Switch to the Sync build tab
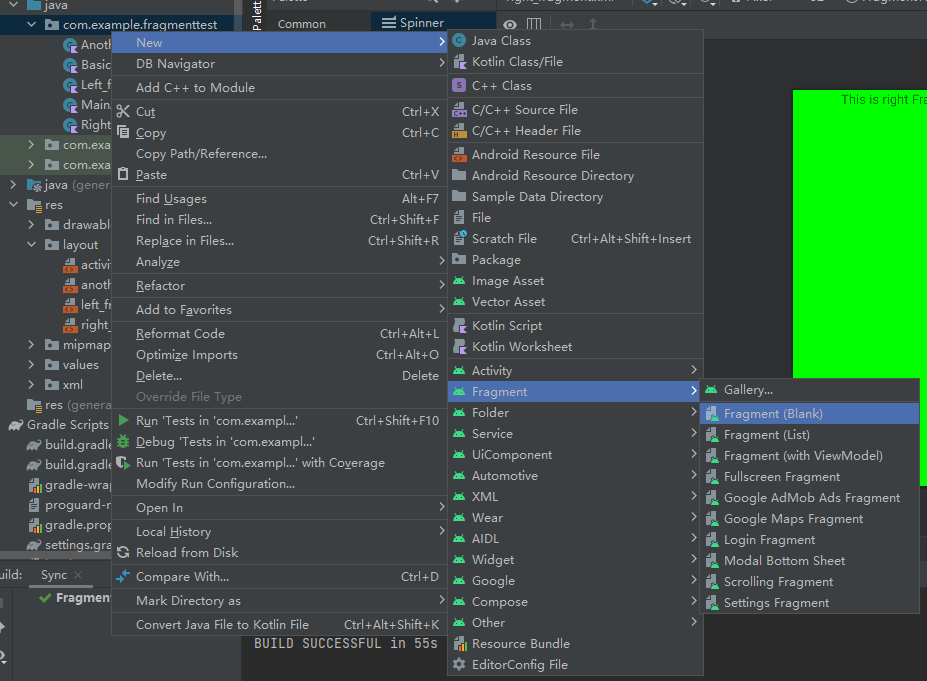This screenshot has width=927, height=681. [x=54, y=575]
